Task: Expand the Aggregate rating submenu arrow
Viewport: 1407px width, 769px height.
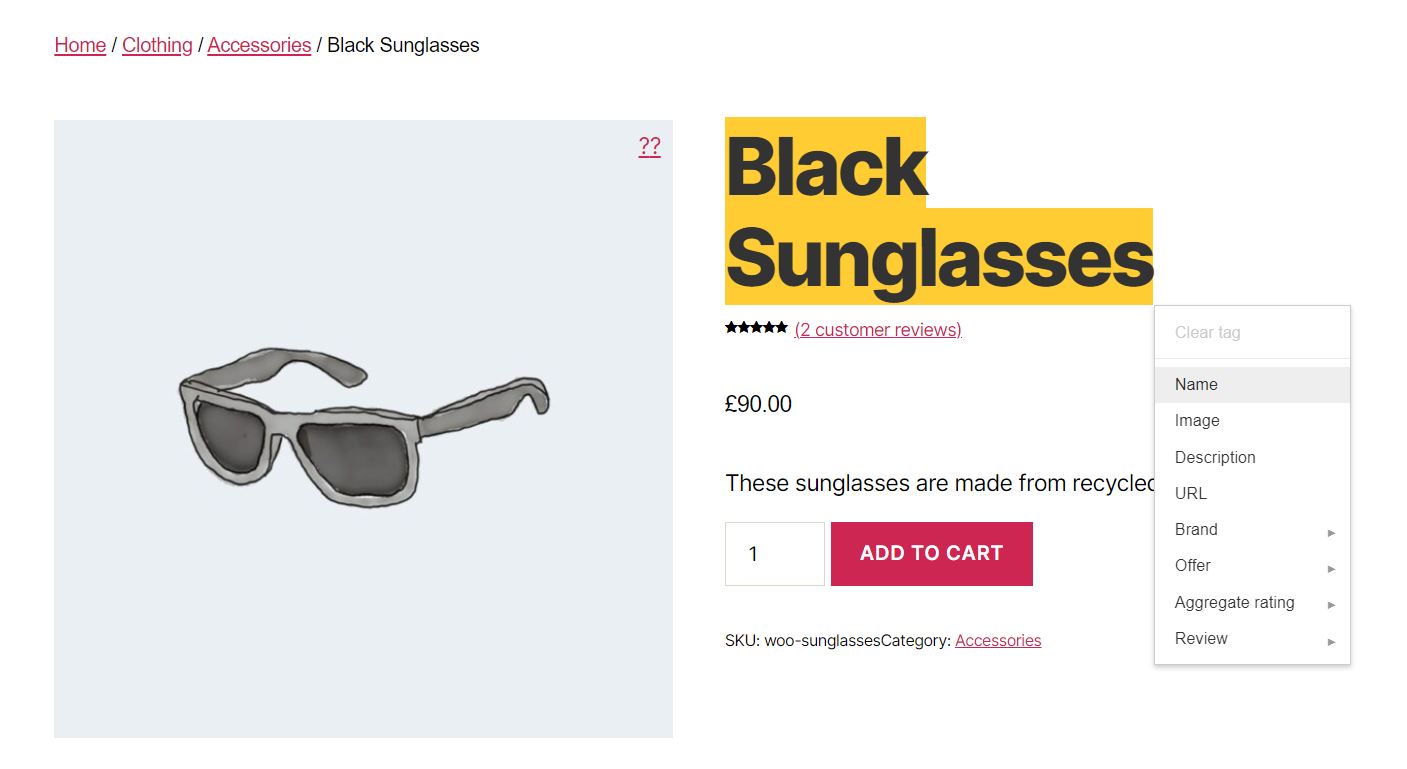Action: point(1331,604)
